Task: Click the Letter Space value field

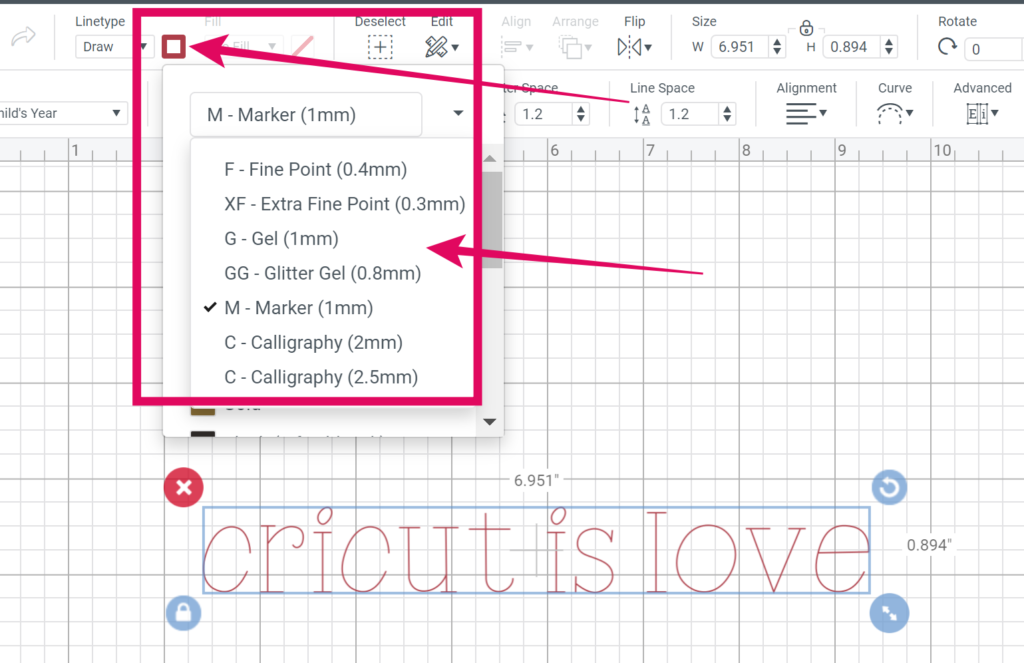Action: 542,114
